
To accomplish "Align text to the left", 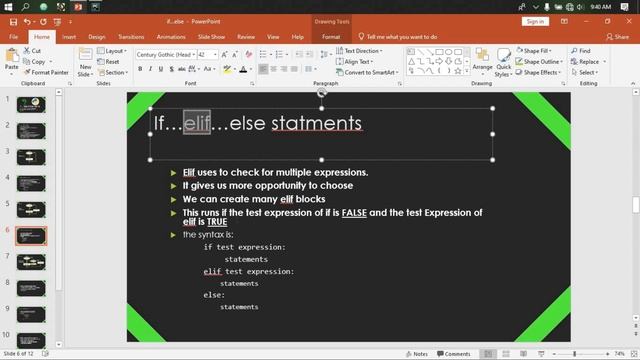I will (263, 69).
